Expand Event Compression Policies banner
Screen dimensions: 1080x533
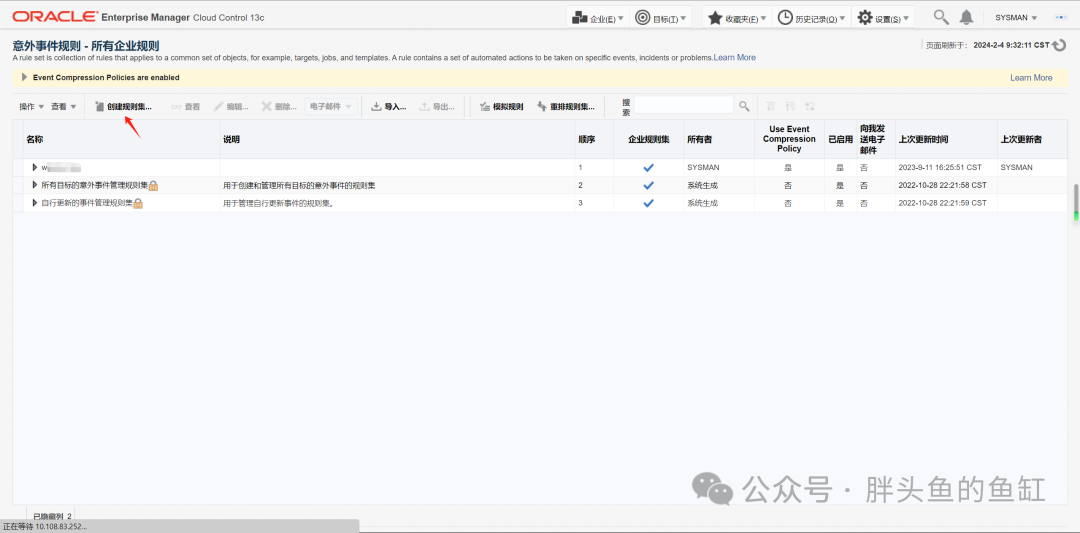pyautogui.click(x=24, y=78)
